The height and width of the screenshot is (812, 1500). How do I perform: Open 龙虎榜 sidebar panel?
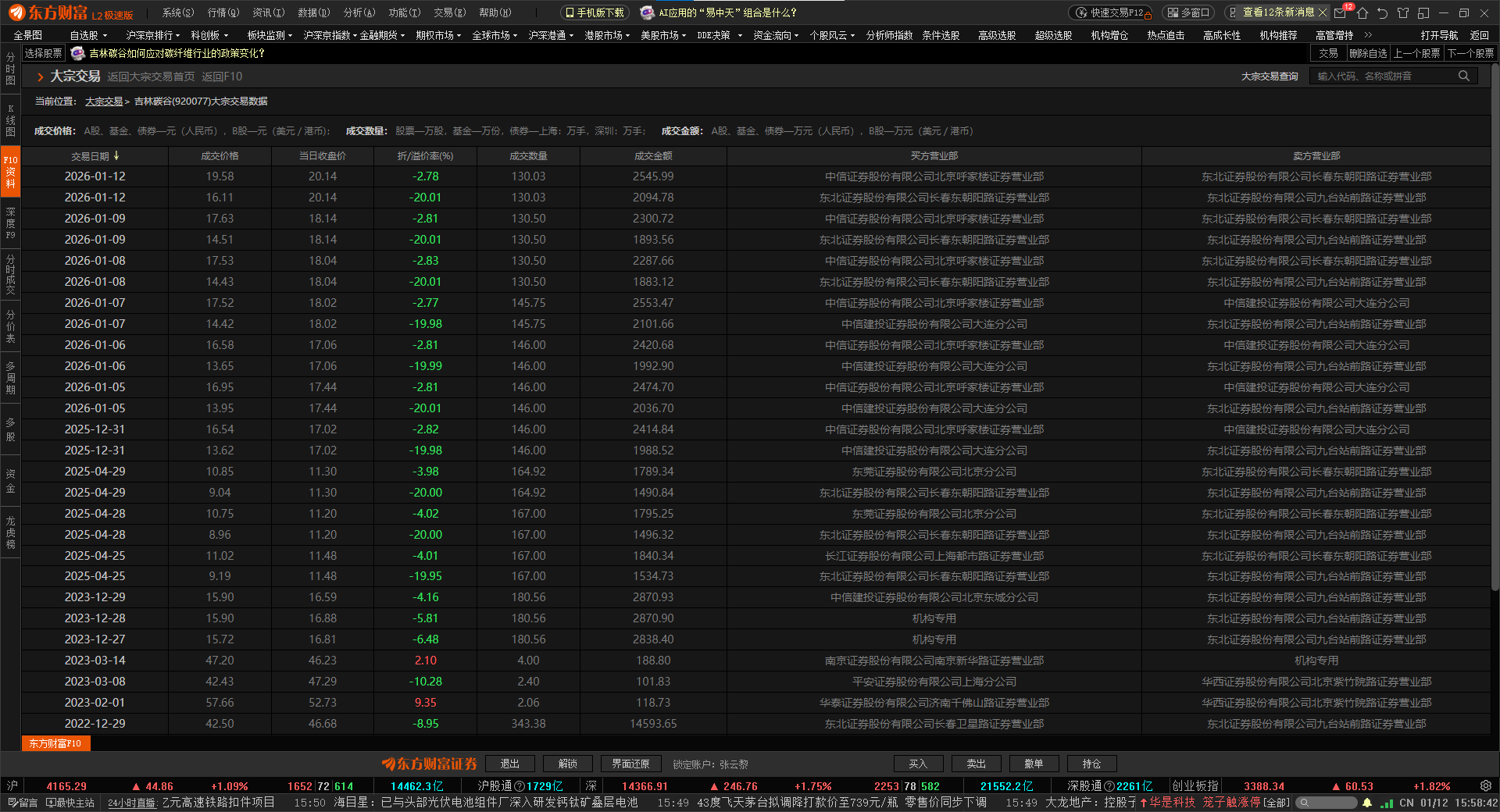click(x=10, y=532)
